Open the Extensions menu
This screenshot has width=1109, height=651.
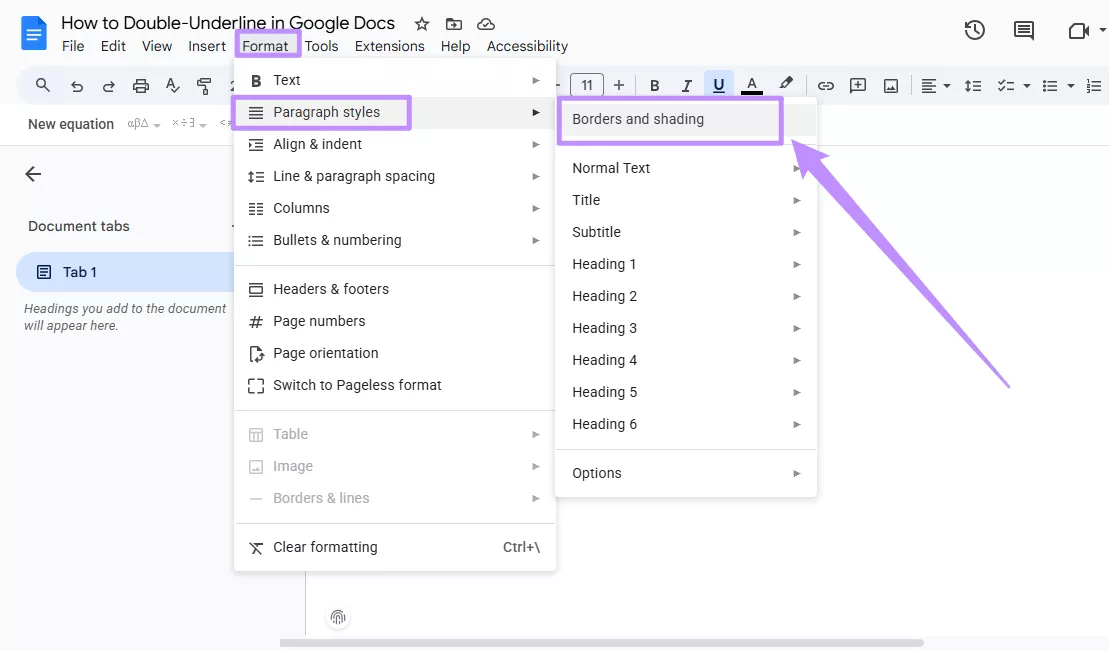(389, 46)
